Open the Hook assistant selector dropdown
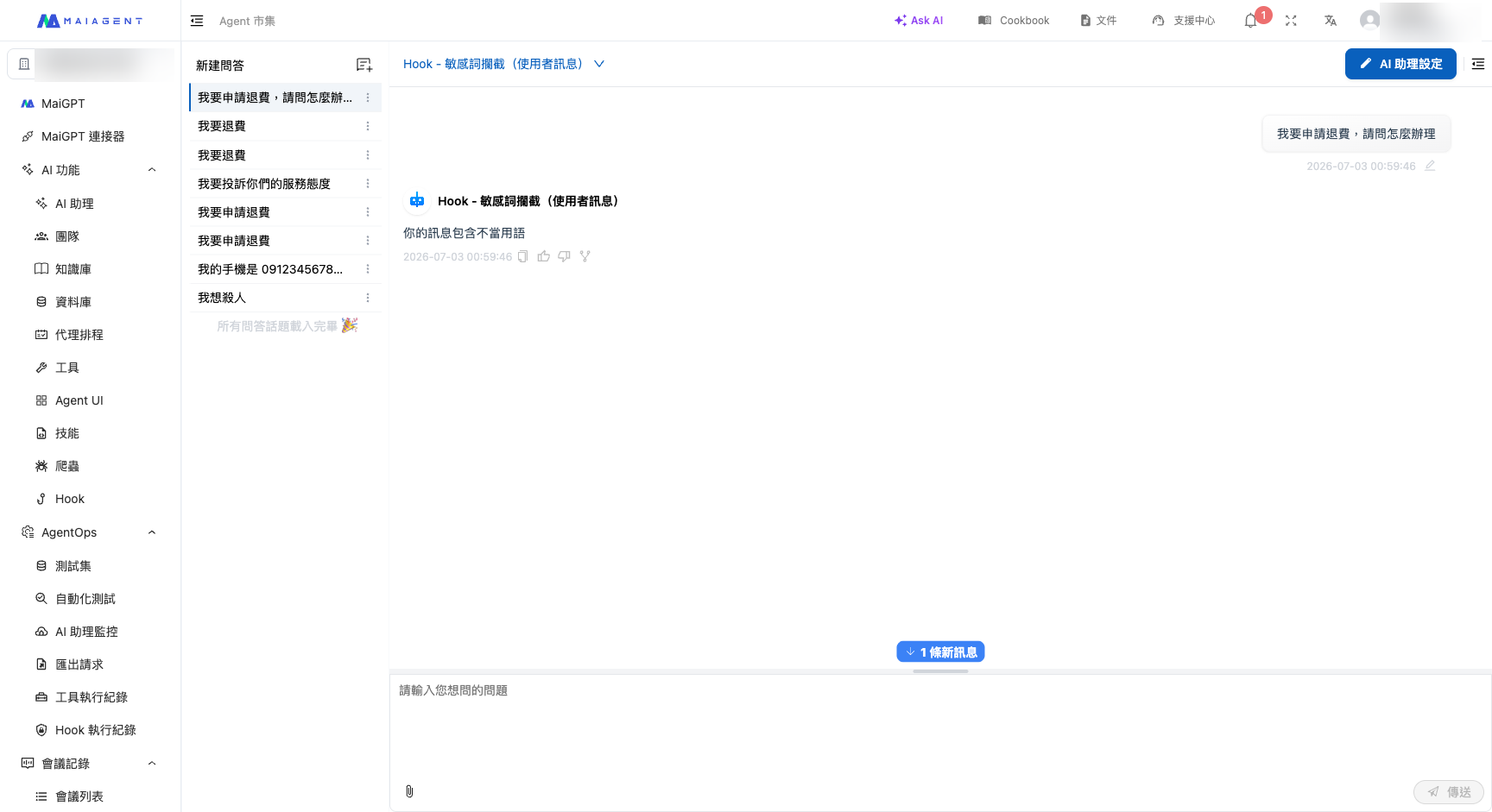 (x=503, y=64)
